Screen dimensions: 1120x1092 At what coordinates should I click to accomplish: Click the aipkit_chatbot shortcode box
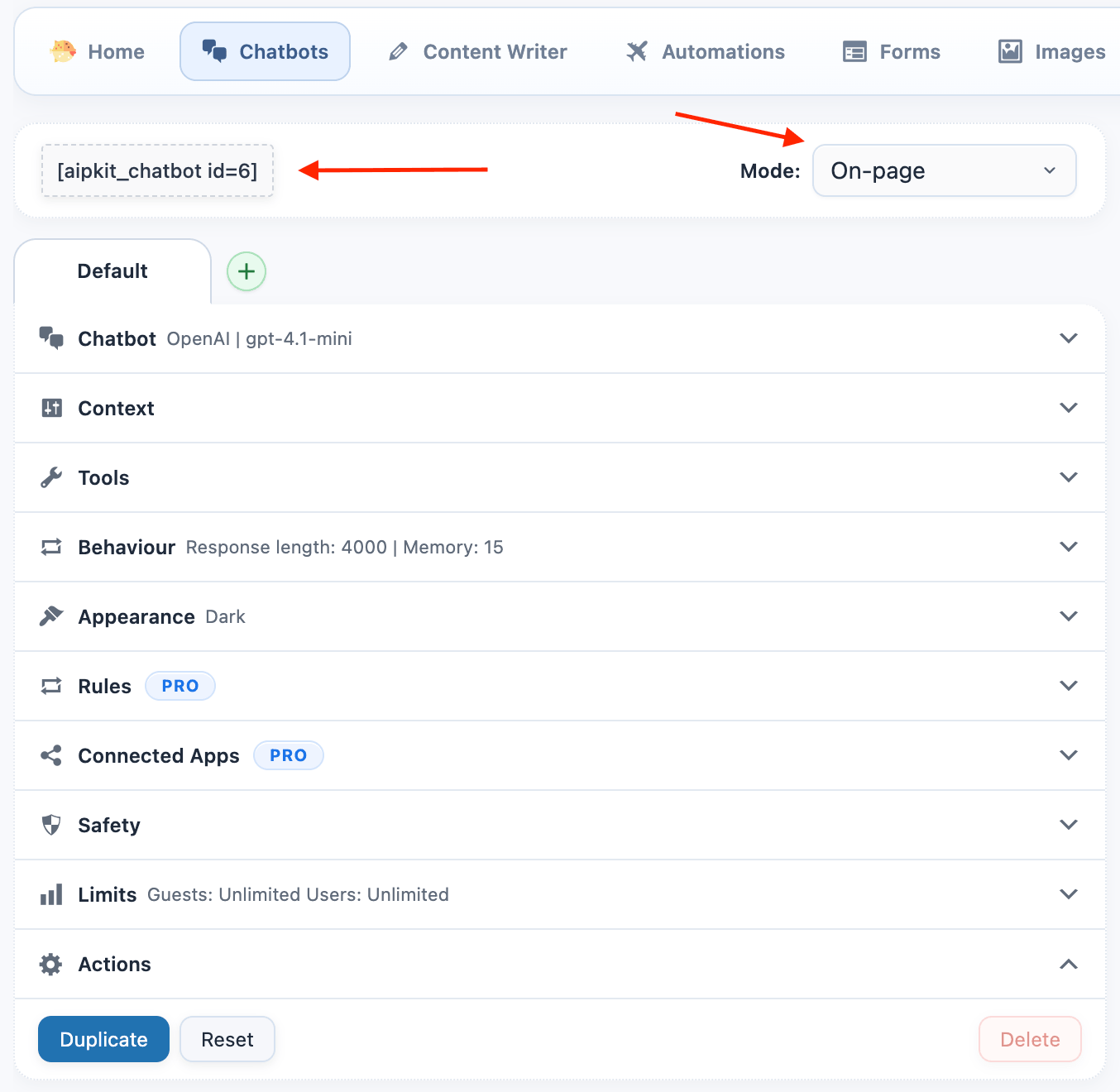pos(157,170)
